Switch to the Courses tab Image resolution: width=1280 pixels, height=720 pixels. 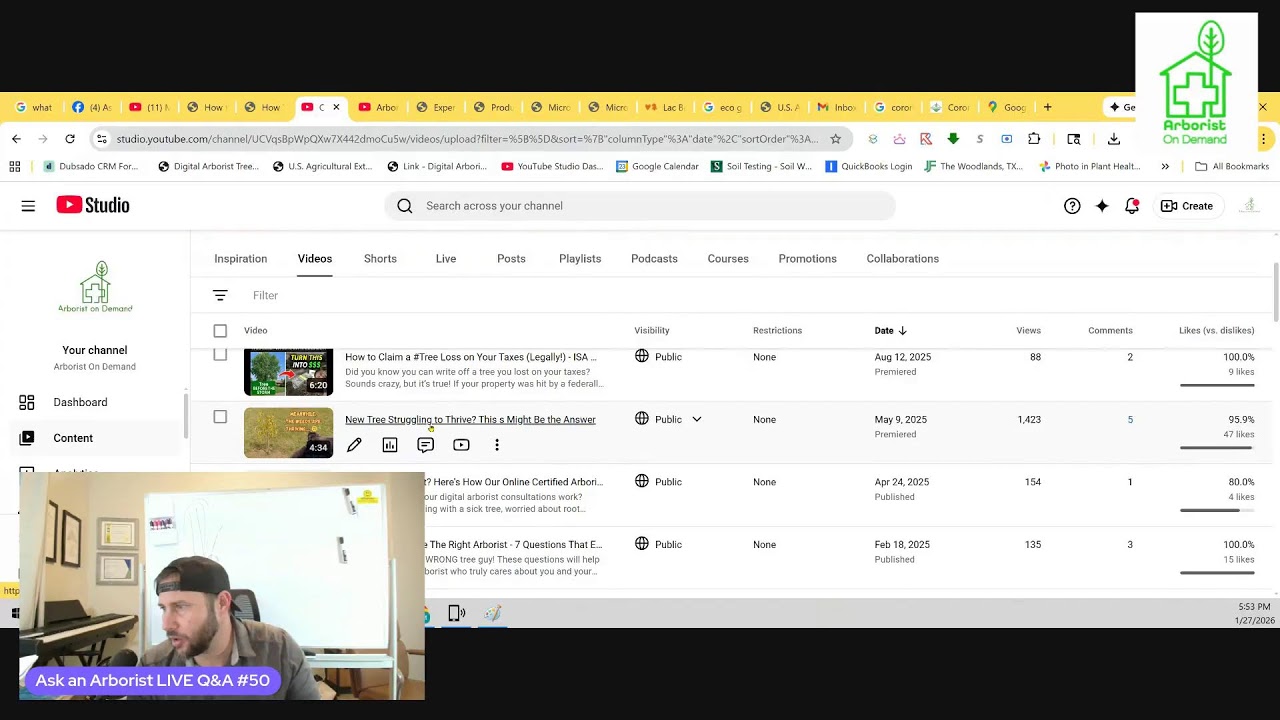[x=728, y=259]
